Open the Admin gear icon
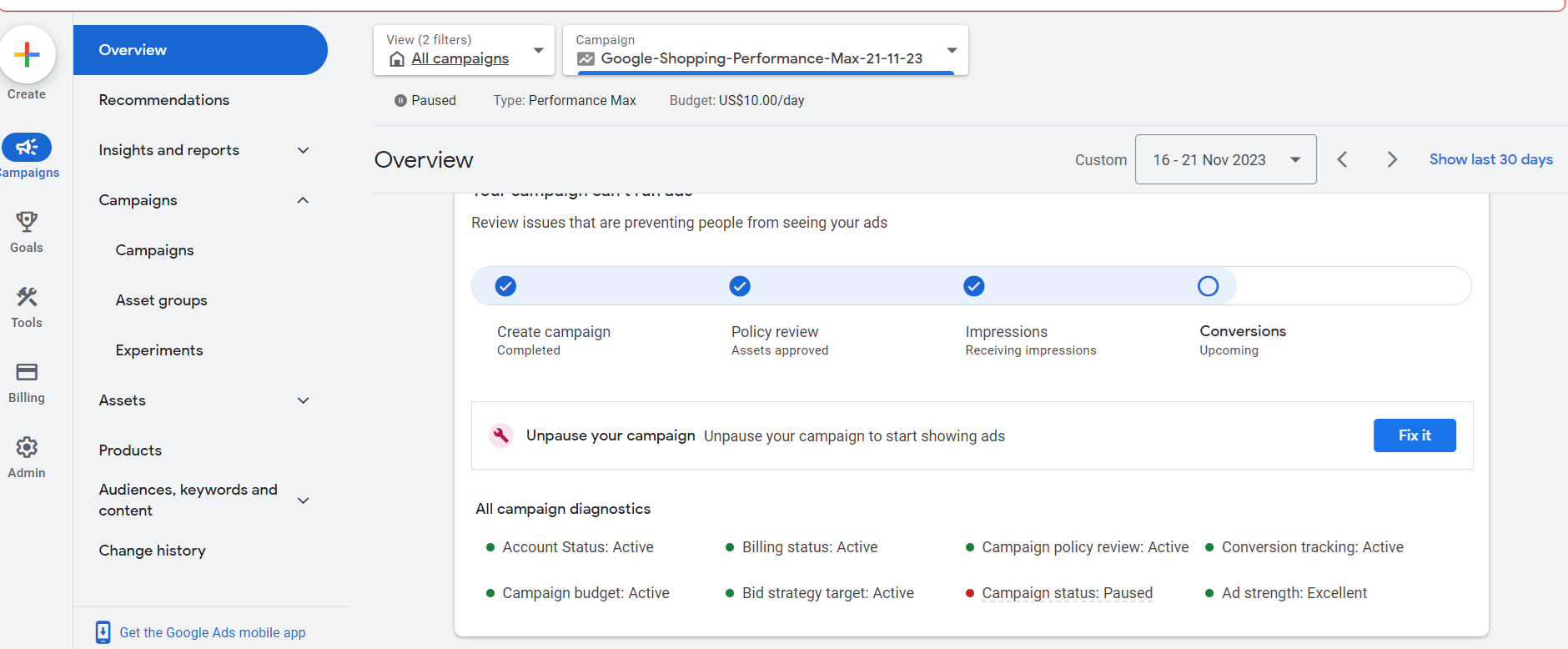 (x=27, y=447)
